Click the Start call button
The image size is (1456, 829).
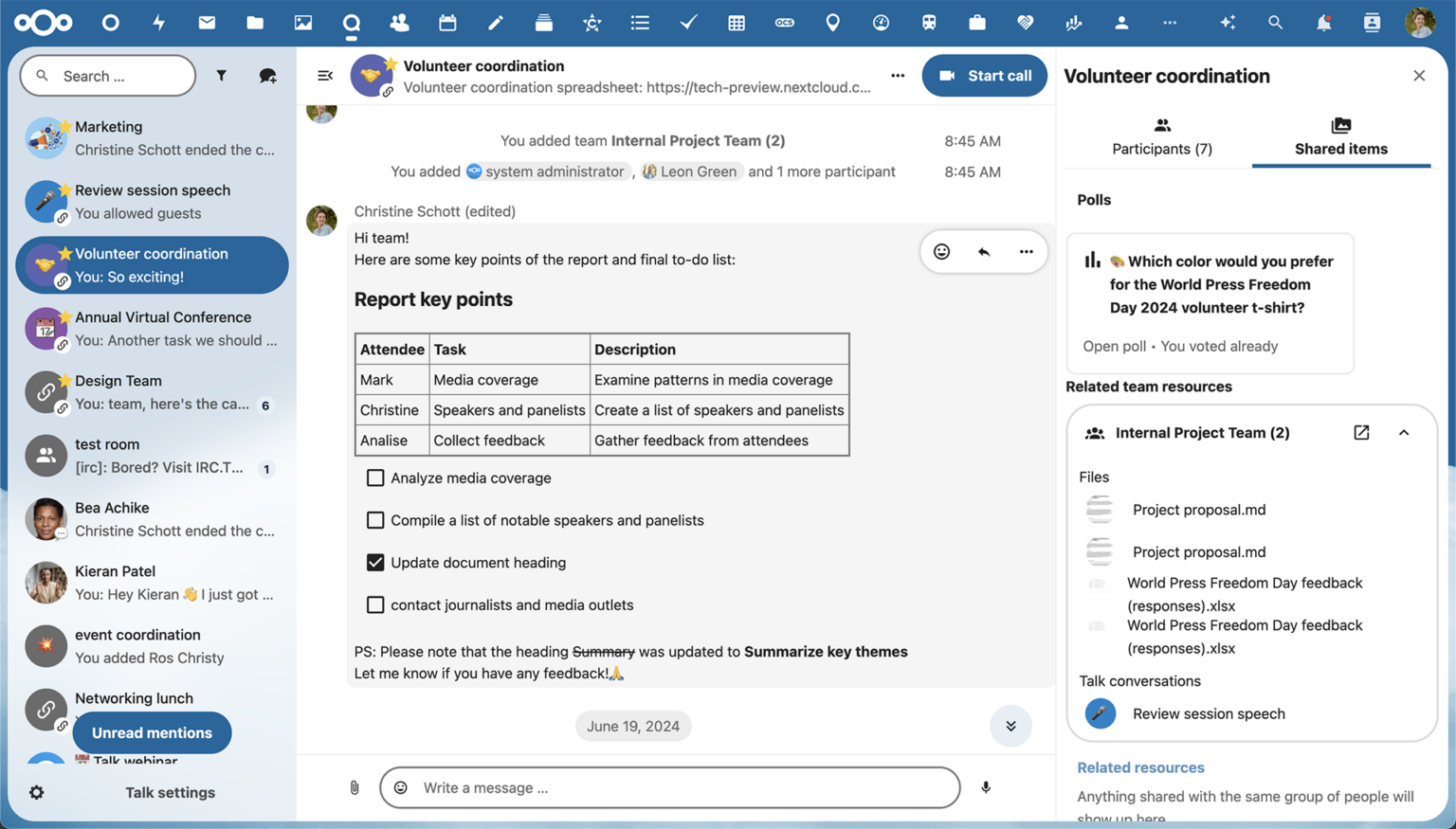(x=985, y=75)
